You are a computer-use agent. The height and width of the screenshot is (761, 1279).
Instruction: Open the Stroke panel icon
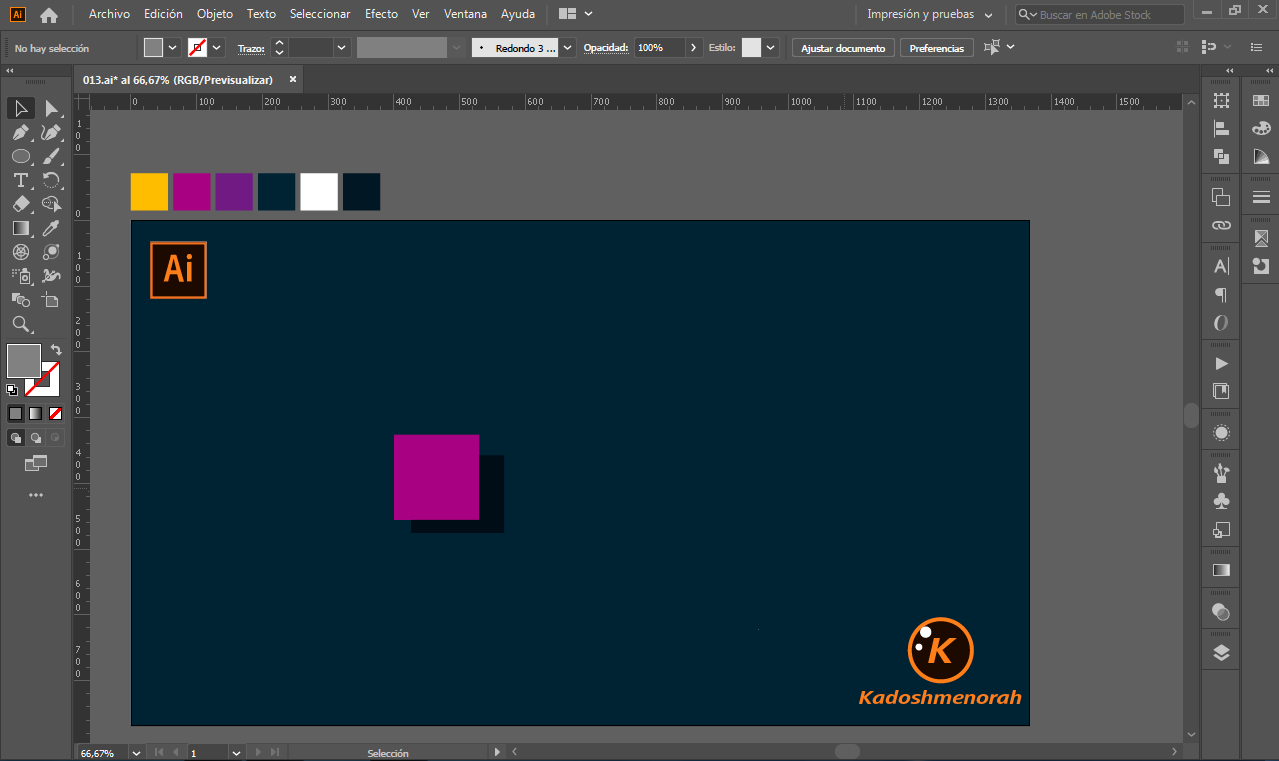point(1261,197)
